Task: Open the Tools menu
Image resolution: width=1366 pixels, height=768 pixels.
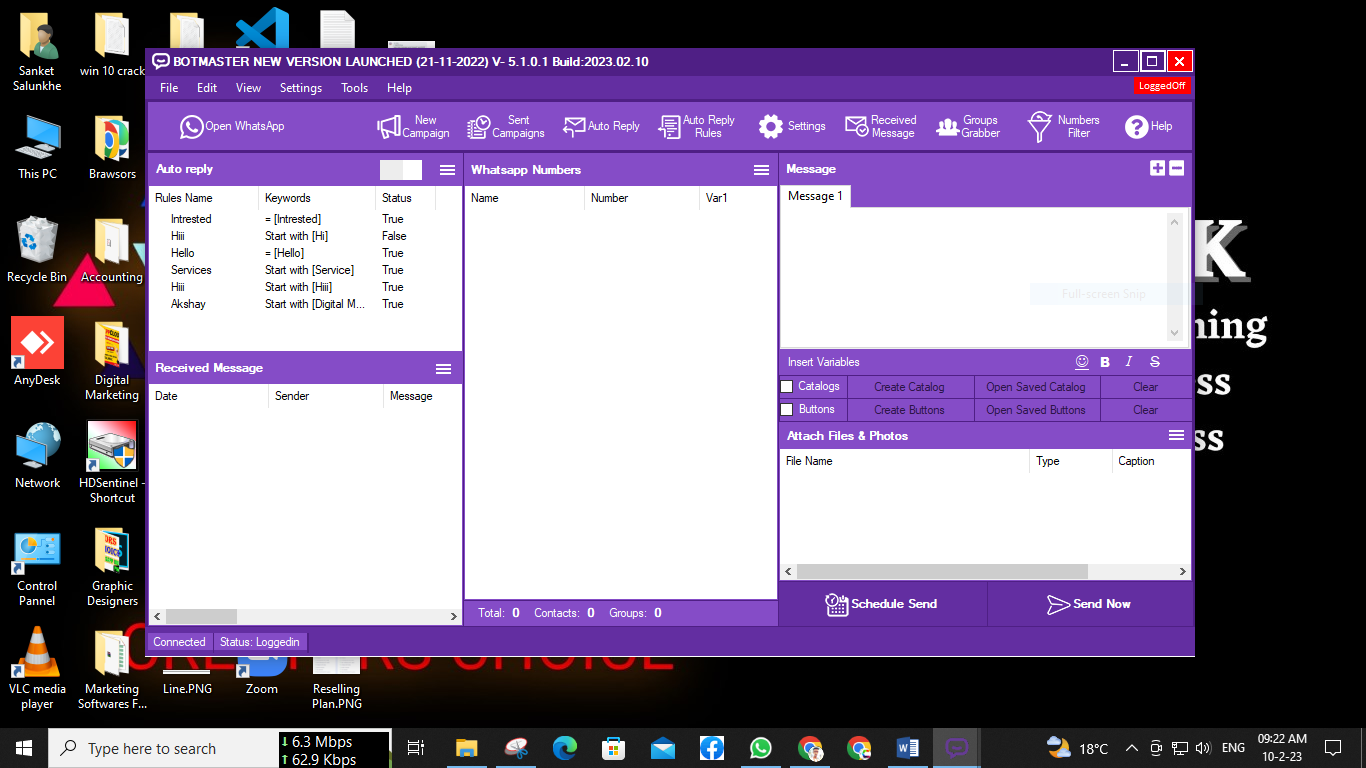Action: (355, 88)
